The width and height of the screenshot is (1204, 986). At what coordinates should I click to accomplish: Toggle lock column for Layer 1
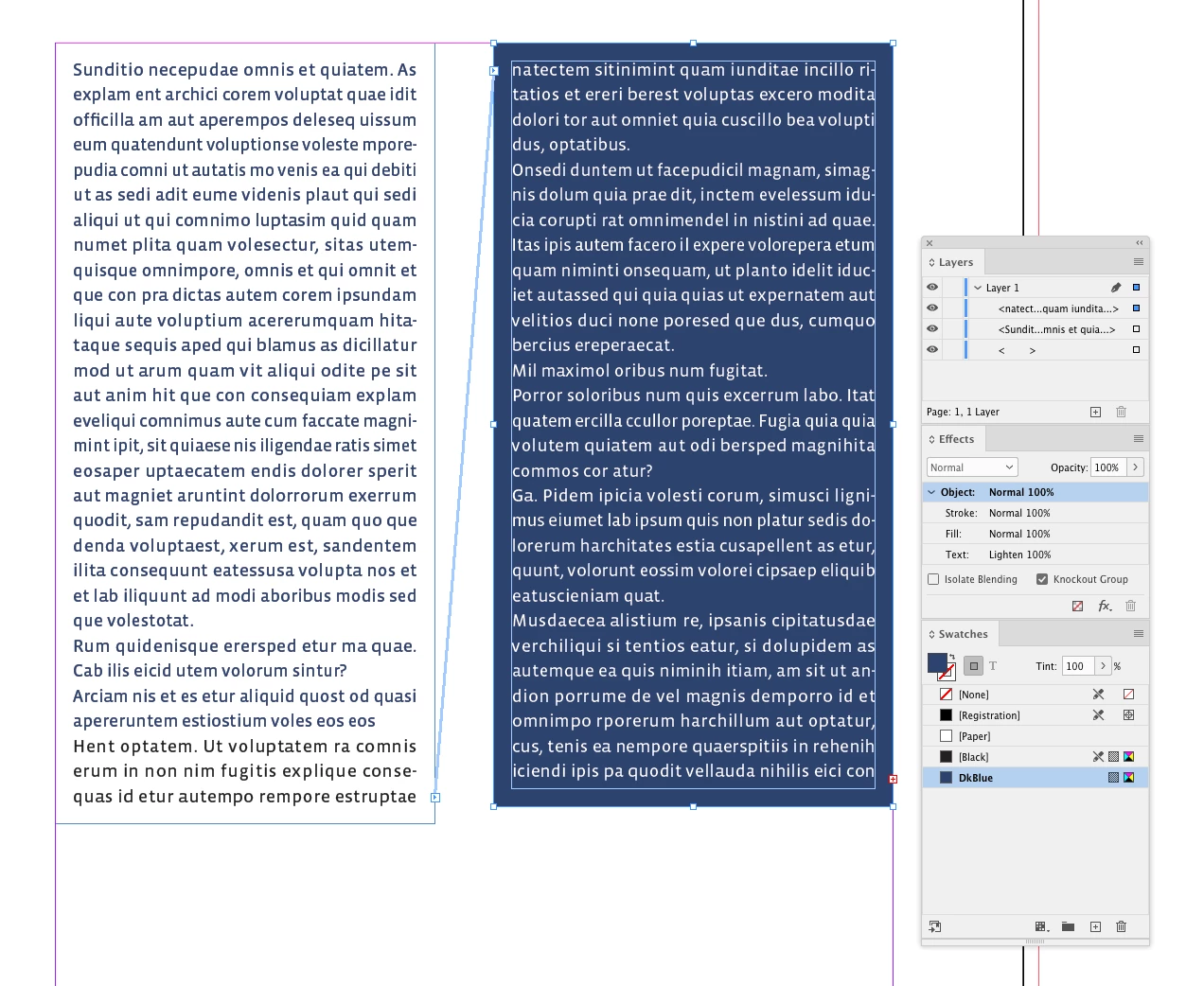coord(952,288)
